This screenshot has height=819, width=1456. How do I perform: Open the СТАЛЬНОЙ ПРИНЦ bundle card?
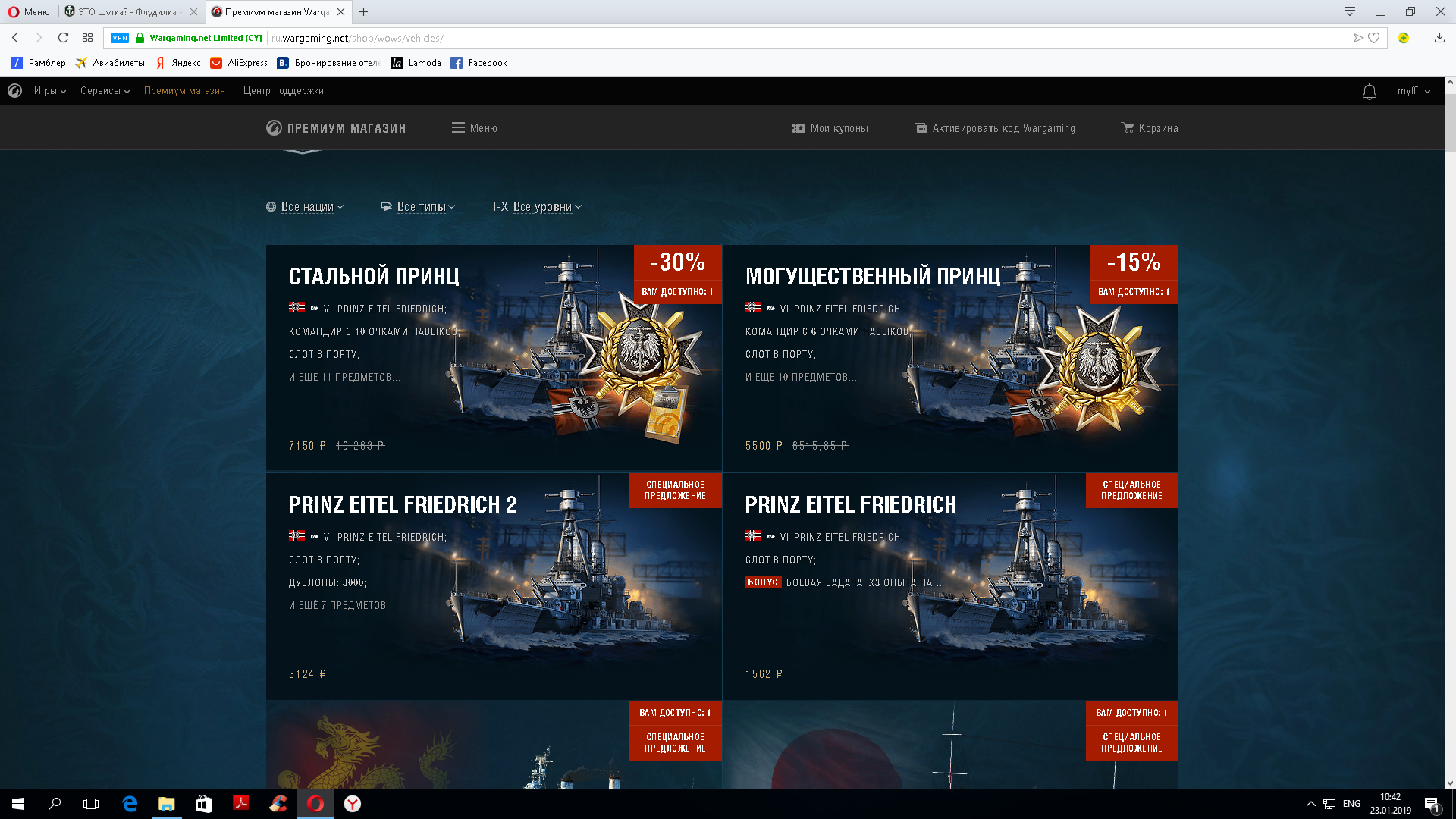click(494, 357)
